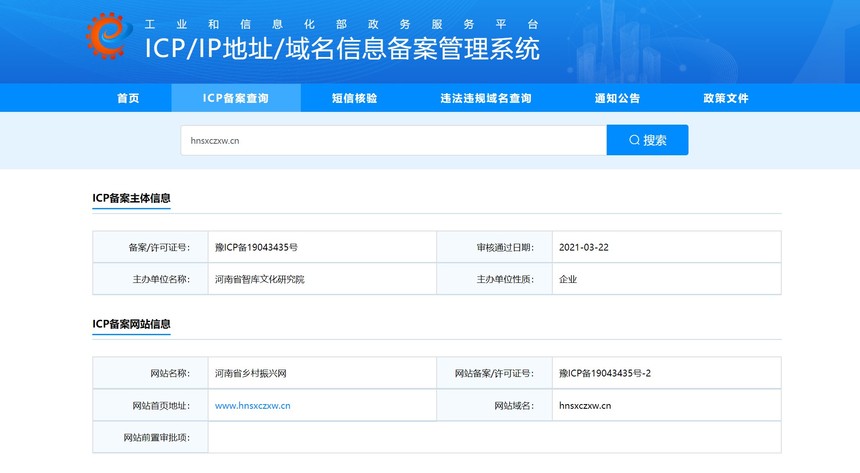
Task: Click the 审核通过日期 label cell
Action: click(495, 247)
